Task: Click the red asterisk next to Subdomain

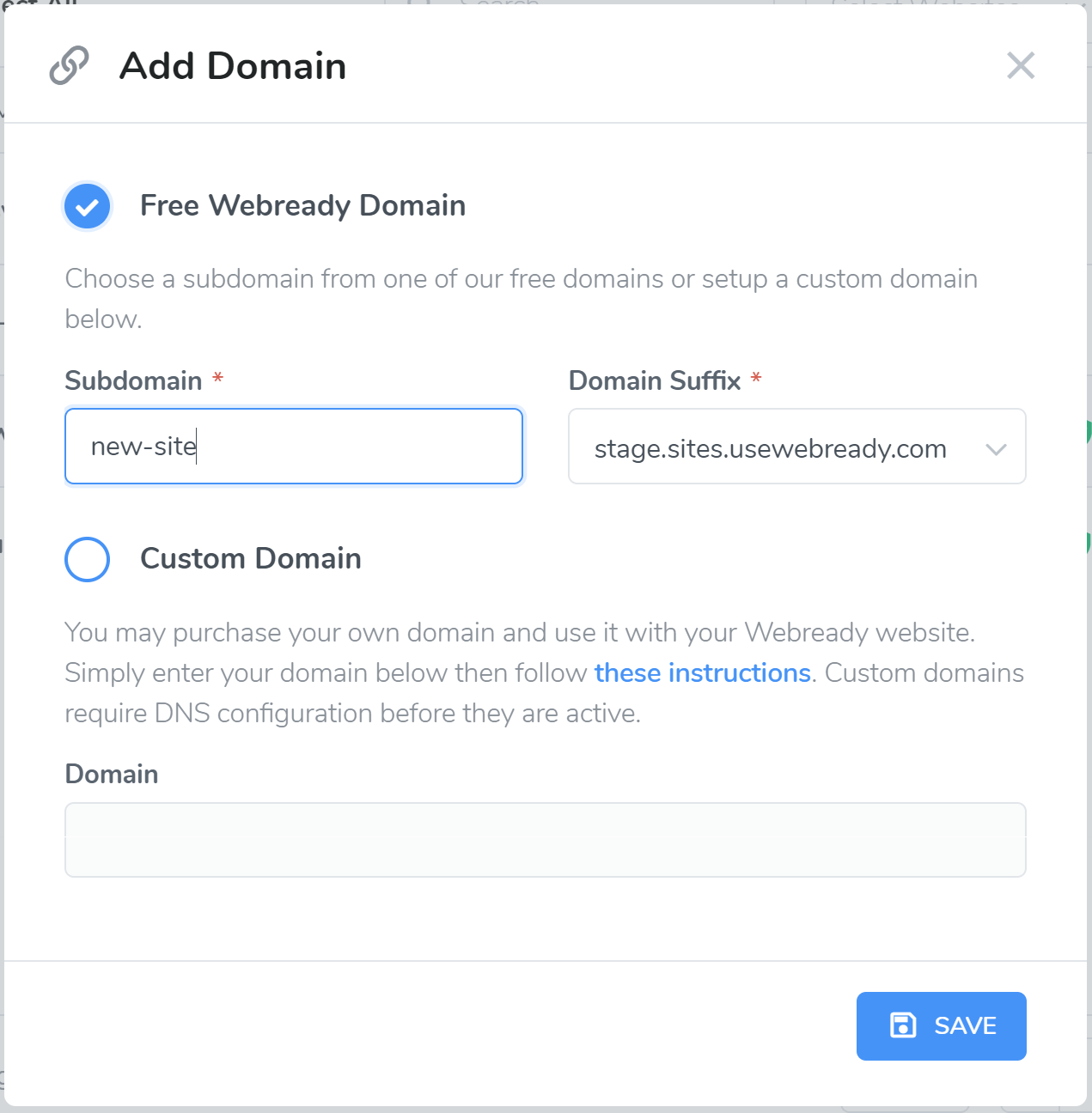Action: point(218,378)
